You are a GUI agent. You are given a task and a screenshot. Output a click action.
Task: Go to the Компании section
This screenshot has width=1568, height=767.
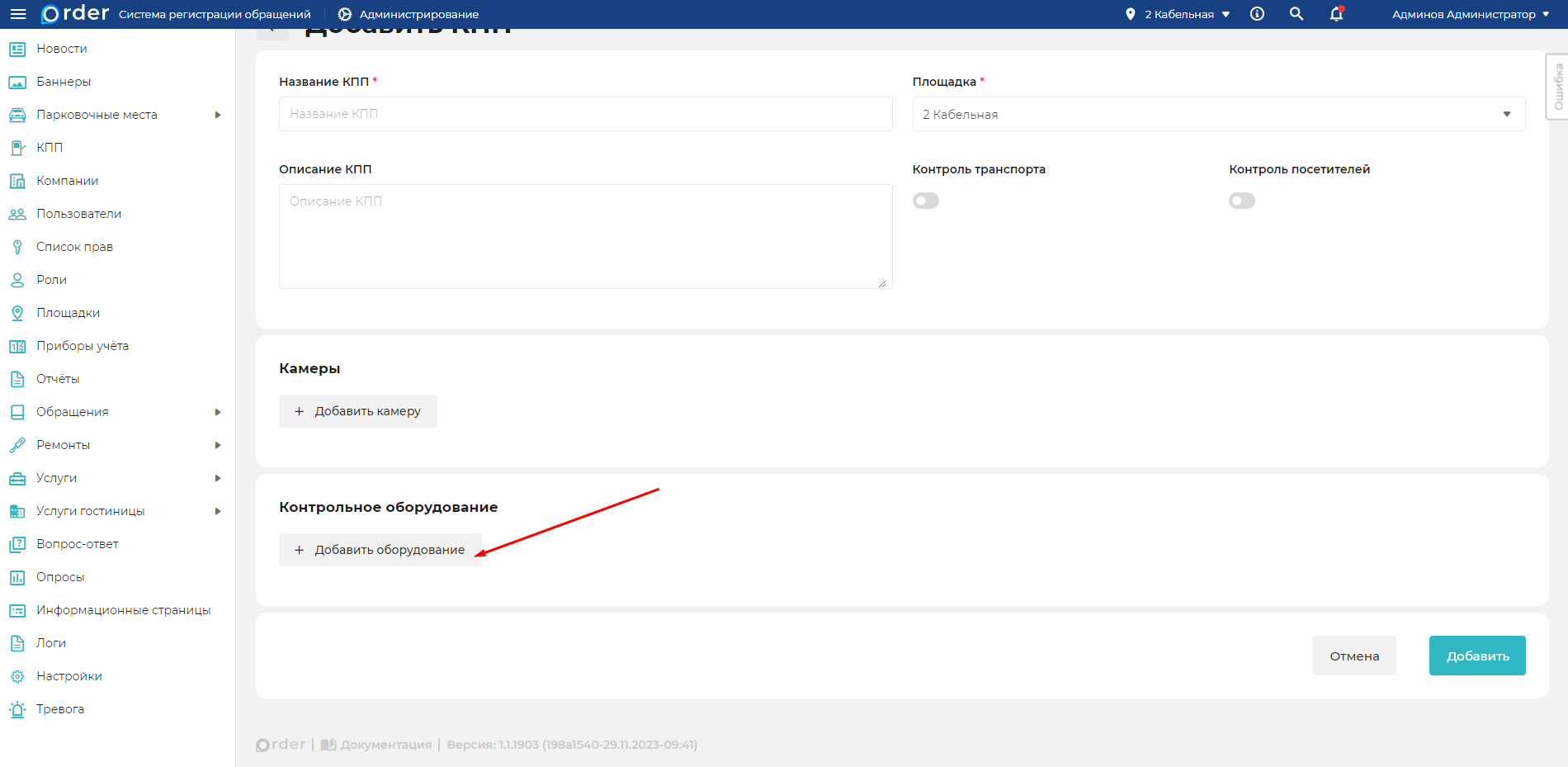click(67, 181)
